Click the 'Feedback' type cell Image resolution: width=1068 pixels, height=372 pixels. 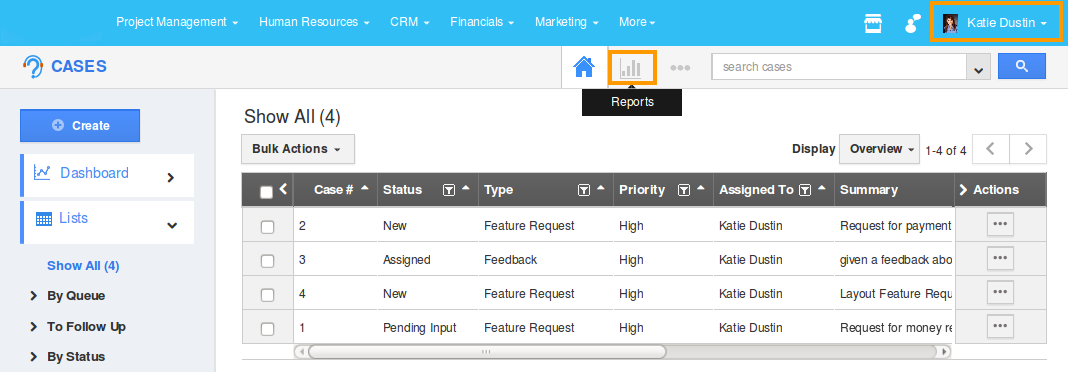coord(510,260)
